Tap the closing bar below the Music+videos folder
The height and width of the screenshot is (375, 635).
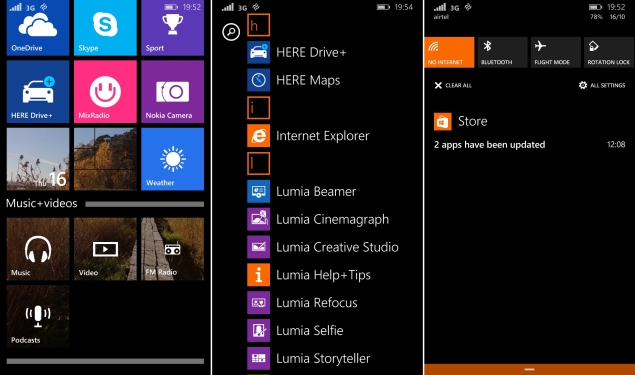point(105,361)
